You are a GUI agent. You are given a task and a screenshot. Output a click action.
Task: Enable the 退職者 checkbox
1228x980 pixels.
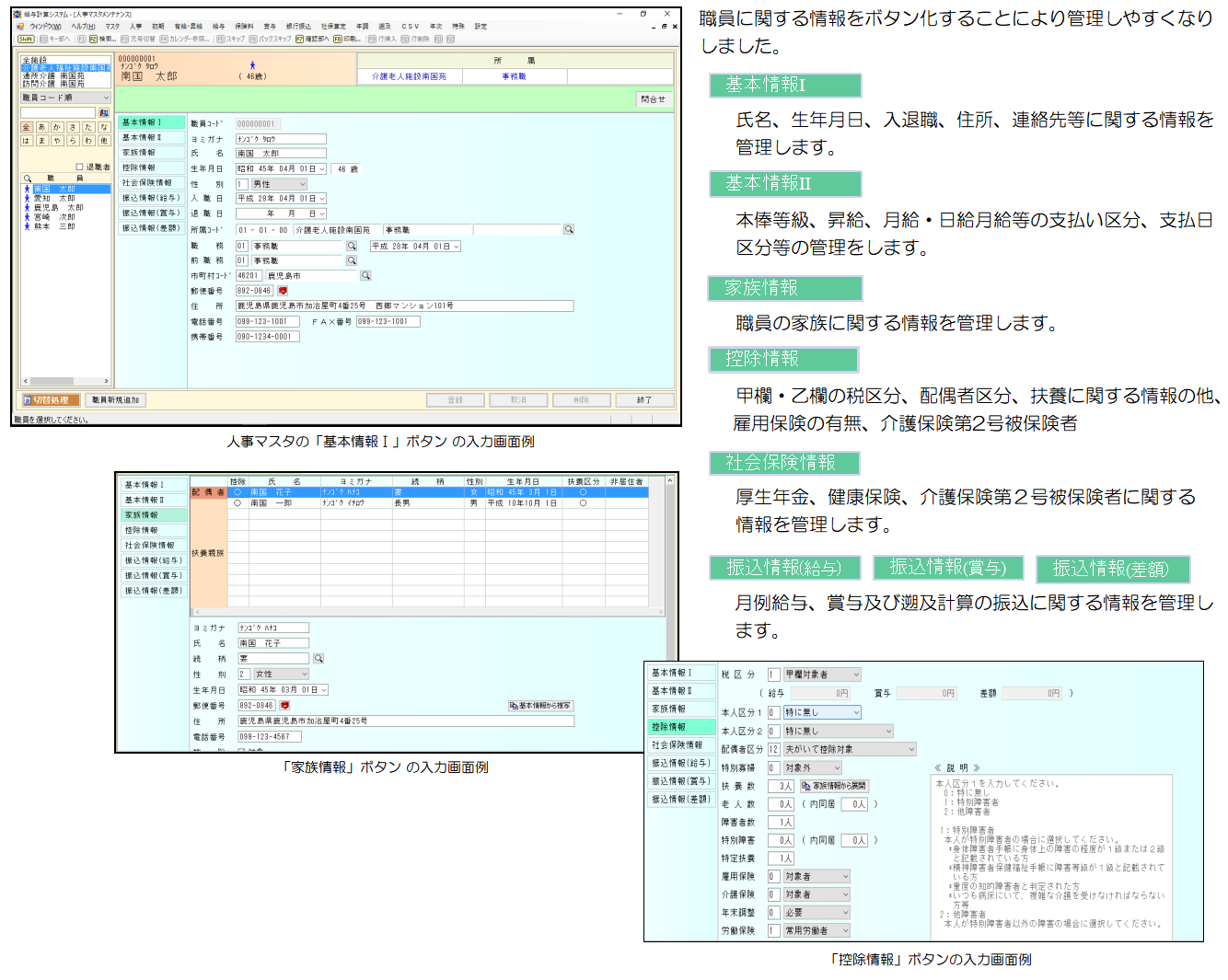click(x=79, y=167)
